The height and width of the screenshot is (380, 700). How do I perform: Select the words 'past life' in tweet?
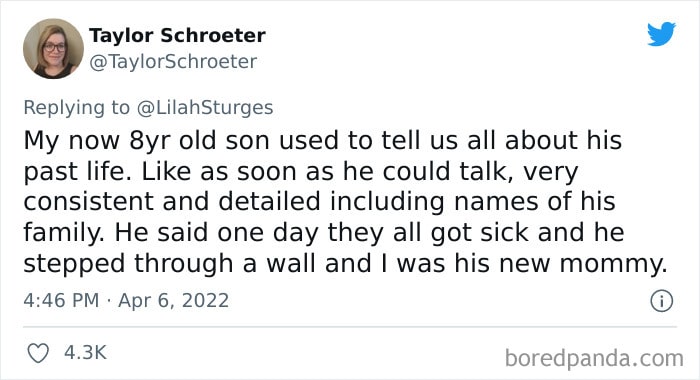[74, 172]
